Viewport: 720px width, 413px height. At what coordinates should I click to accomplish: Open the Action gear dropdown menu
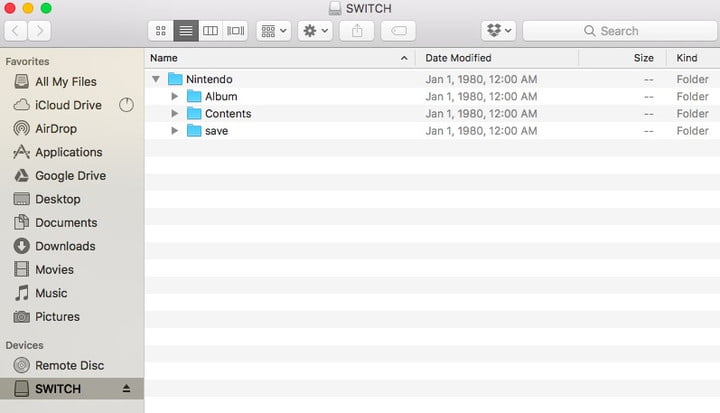click(315, 31)
